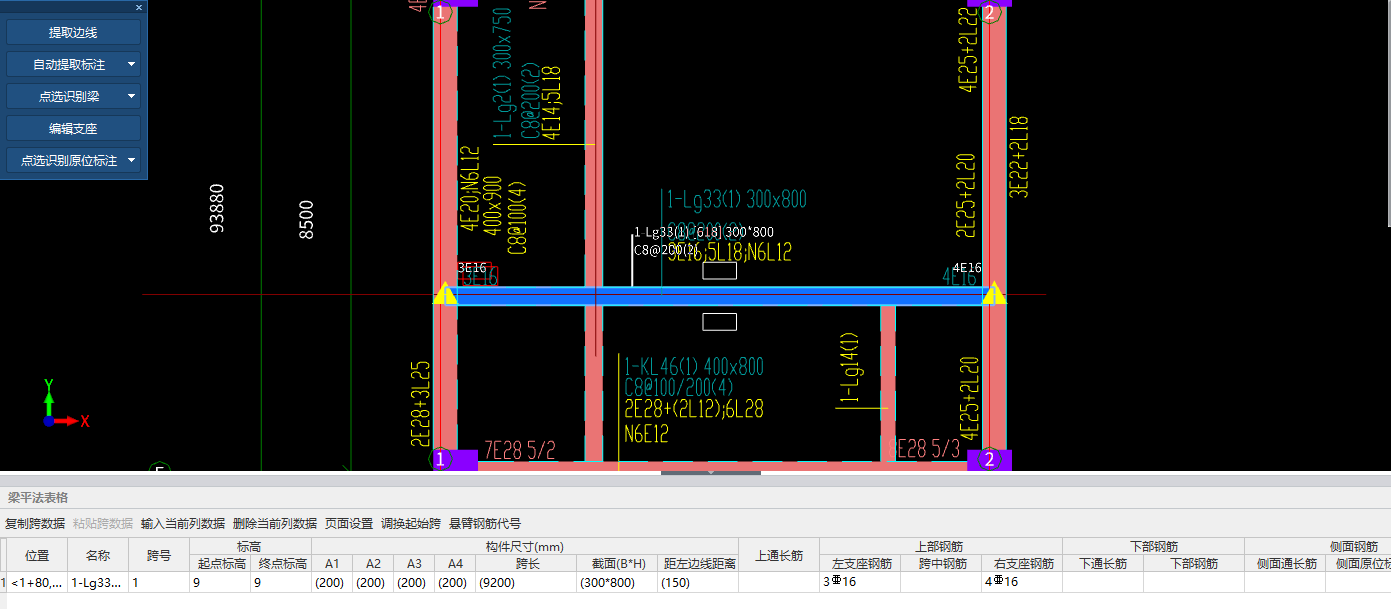
Task: Click the 编辑支座 (edit supports) button
Action: (x=72, y=127)
